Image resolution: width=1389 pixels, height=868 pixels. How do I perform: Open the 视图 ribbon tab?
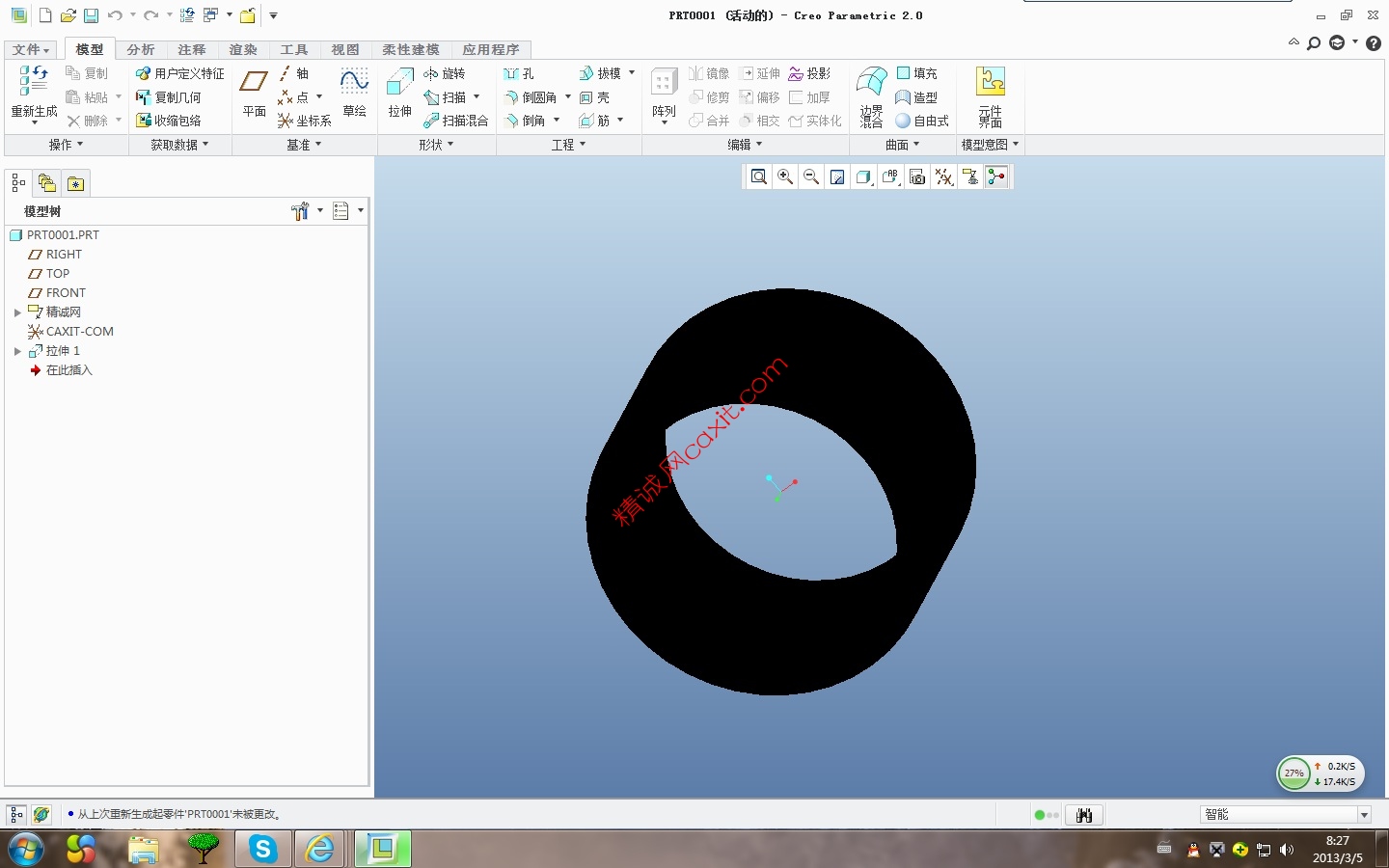pos(344,49)
